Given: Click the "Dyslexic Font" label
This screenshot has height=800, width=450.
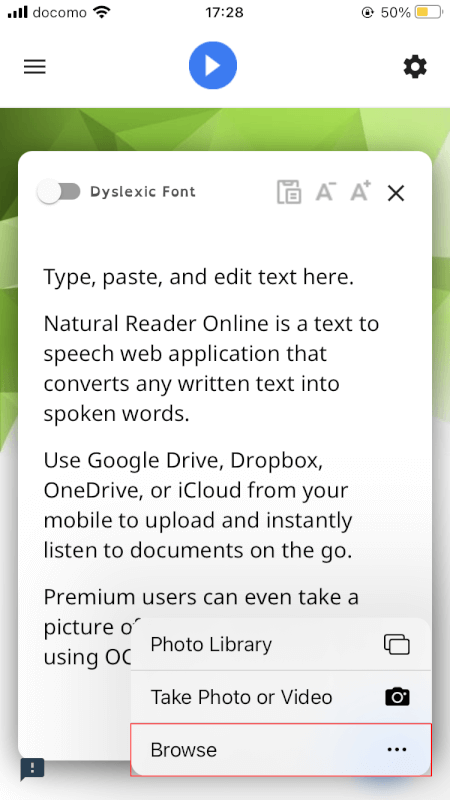Looking at the screenshot, I should (x=143, y=192).
